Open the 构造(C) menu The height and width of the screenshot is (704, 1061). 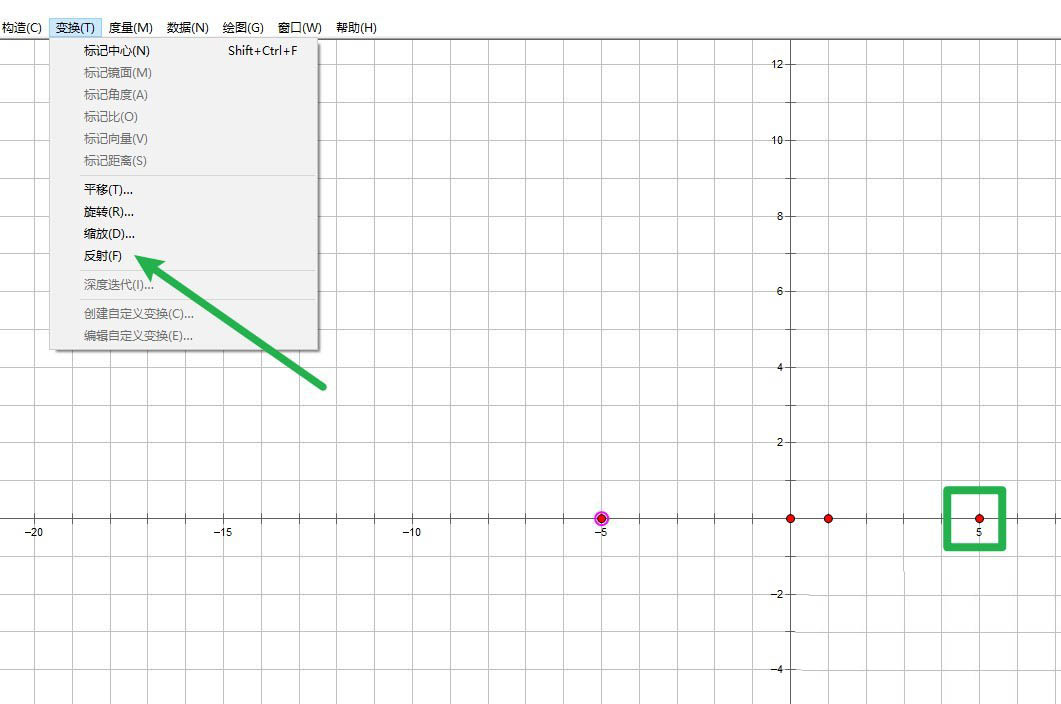(22, 28)
